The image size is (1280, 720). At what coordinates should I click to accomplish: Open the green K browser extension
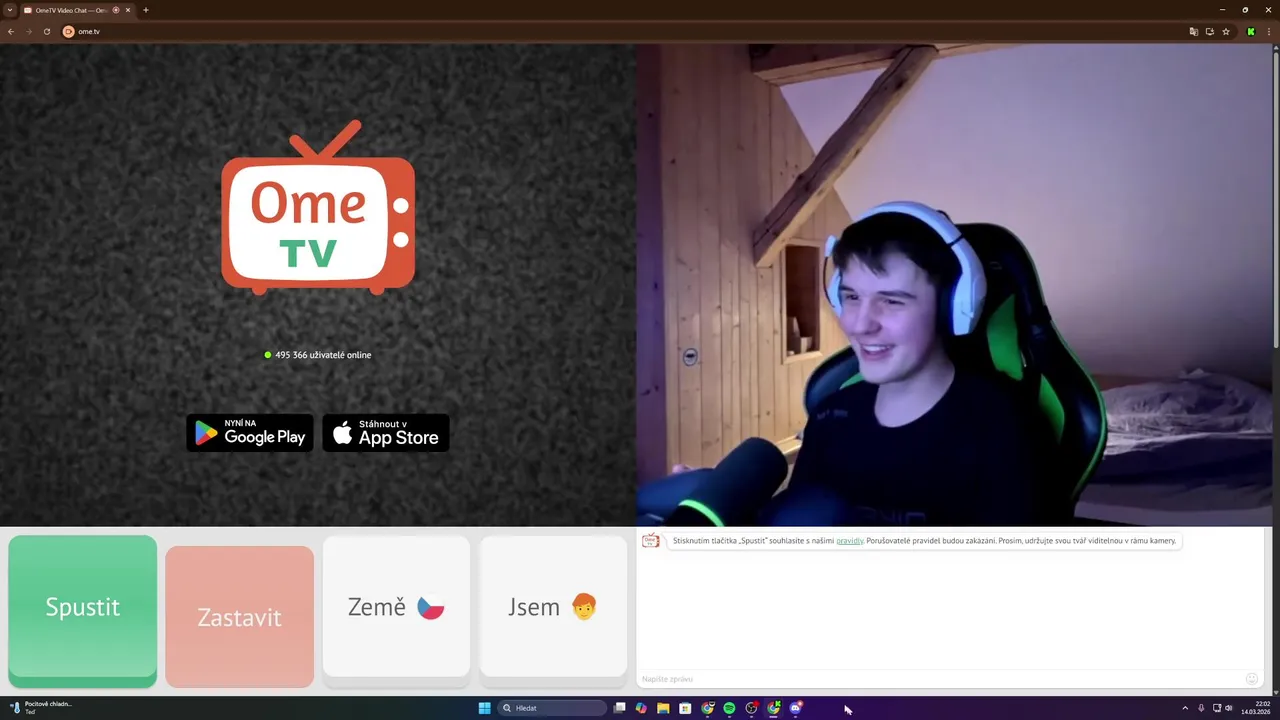tap(1251, 31)
